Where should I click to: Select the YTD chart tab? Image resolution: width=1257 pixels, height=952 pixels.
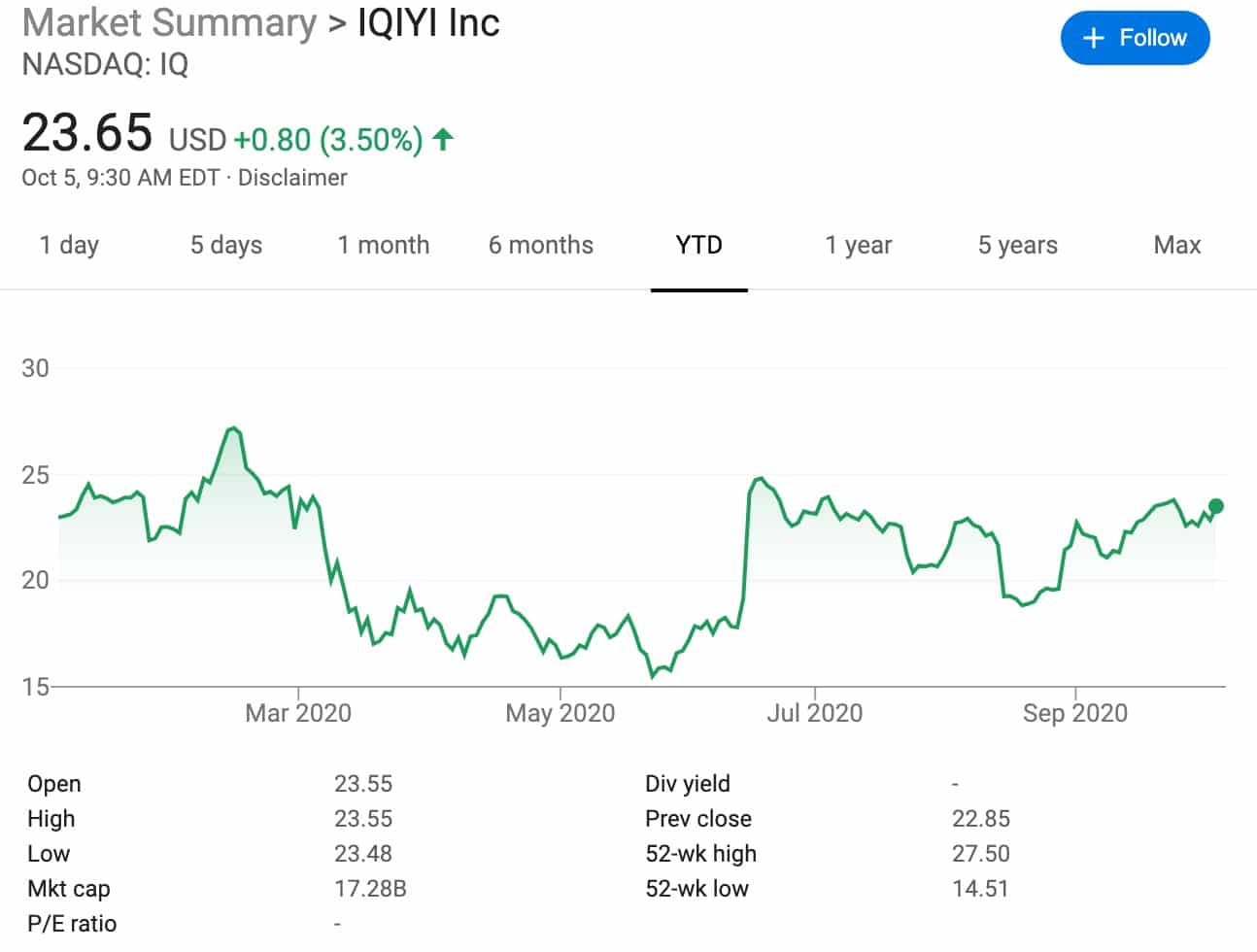(x=698, y=245)
